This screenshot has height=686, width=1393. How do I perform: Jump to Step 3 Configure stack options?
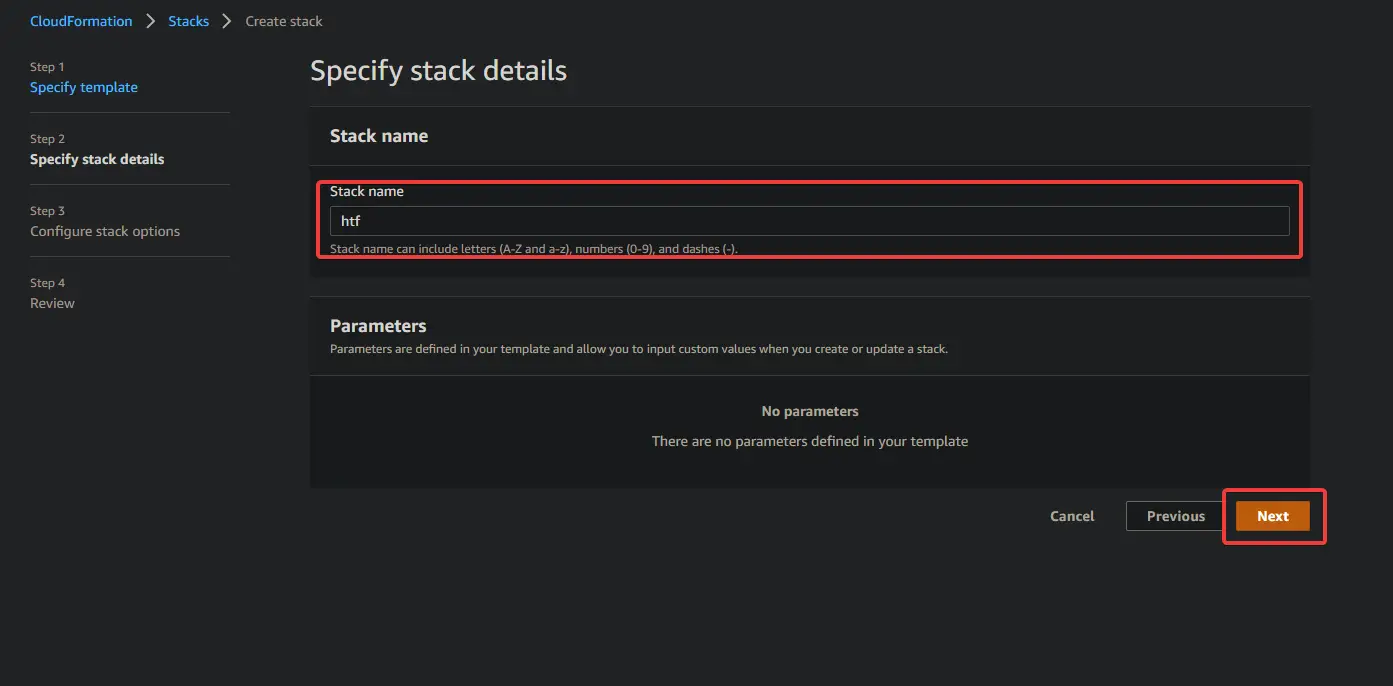(x=104, y=230)
